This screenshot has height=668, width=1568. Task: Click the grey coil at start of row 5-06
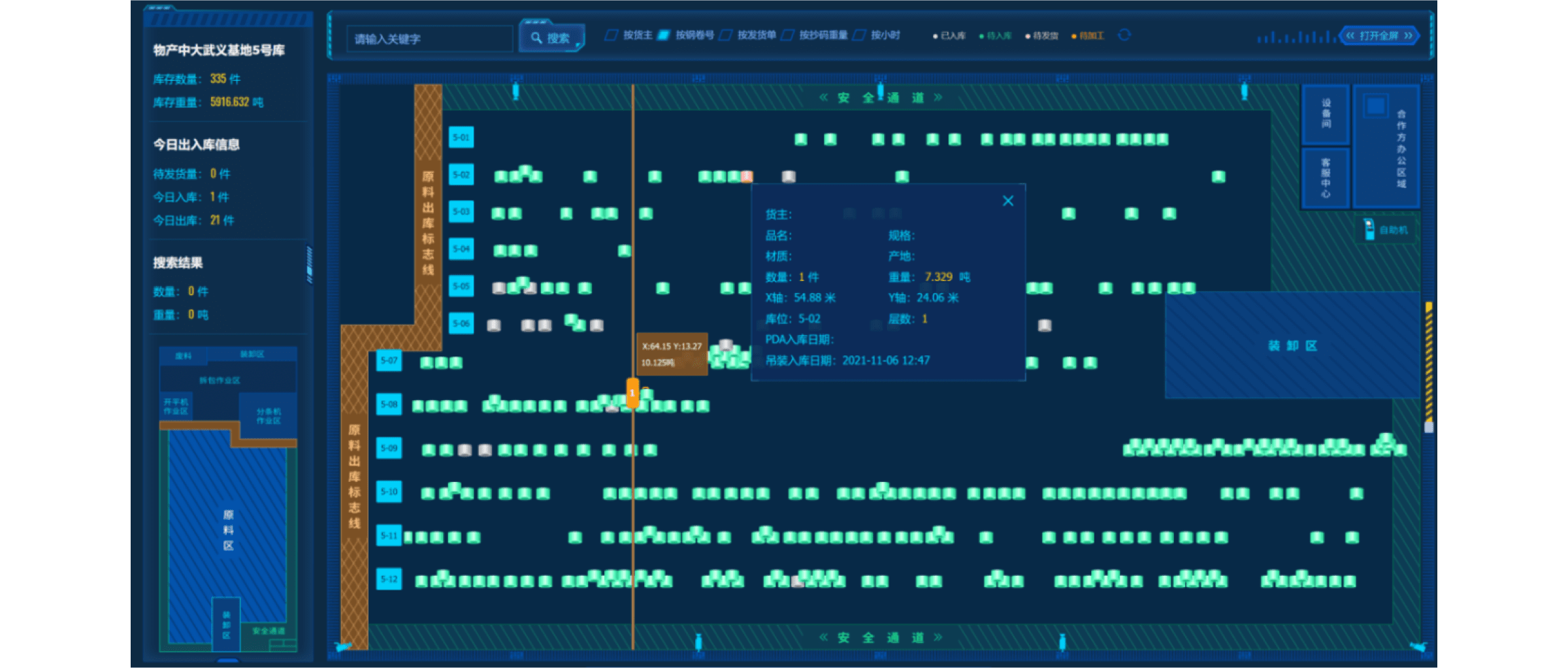[494, 325]
